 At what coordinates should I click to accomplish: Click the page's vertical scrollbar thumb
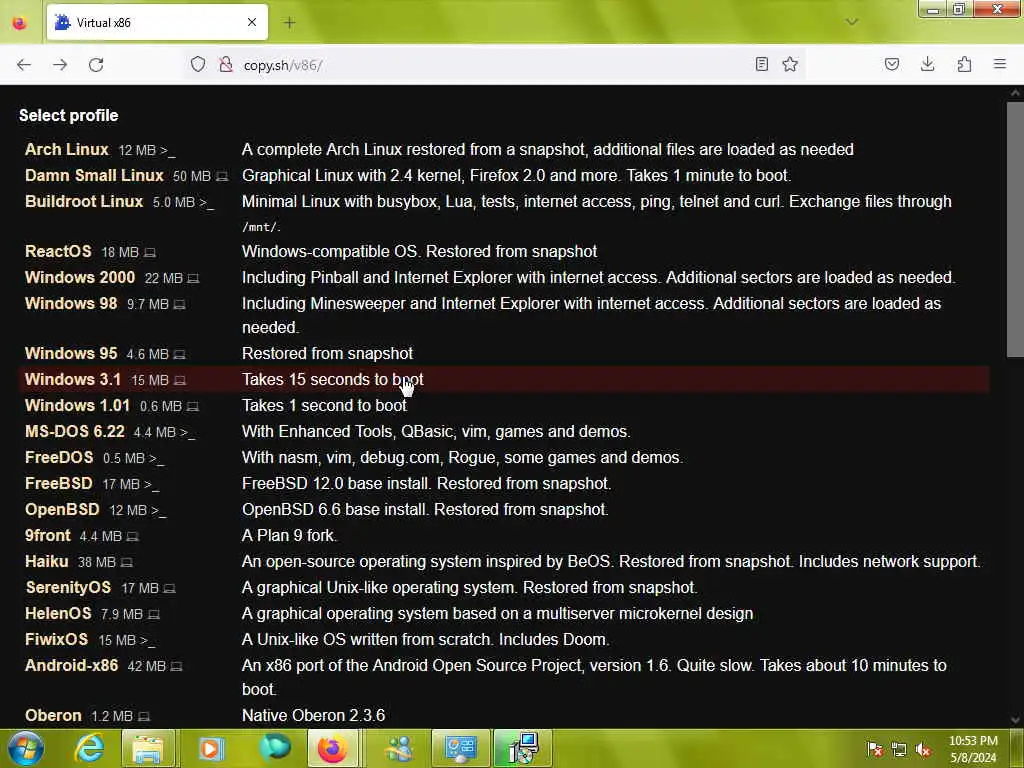pyautogui.click(x=1015, y=229)
